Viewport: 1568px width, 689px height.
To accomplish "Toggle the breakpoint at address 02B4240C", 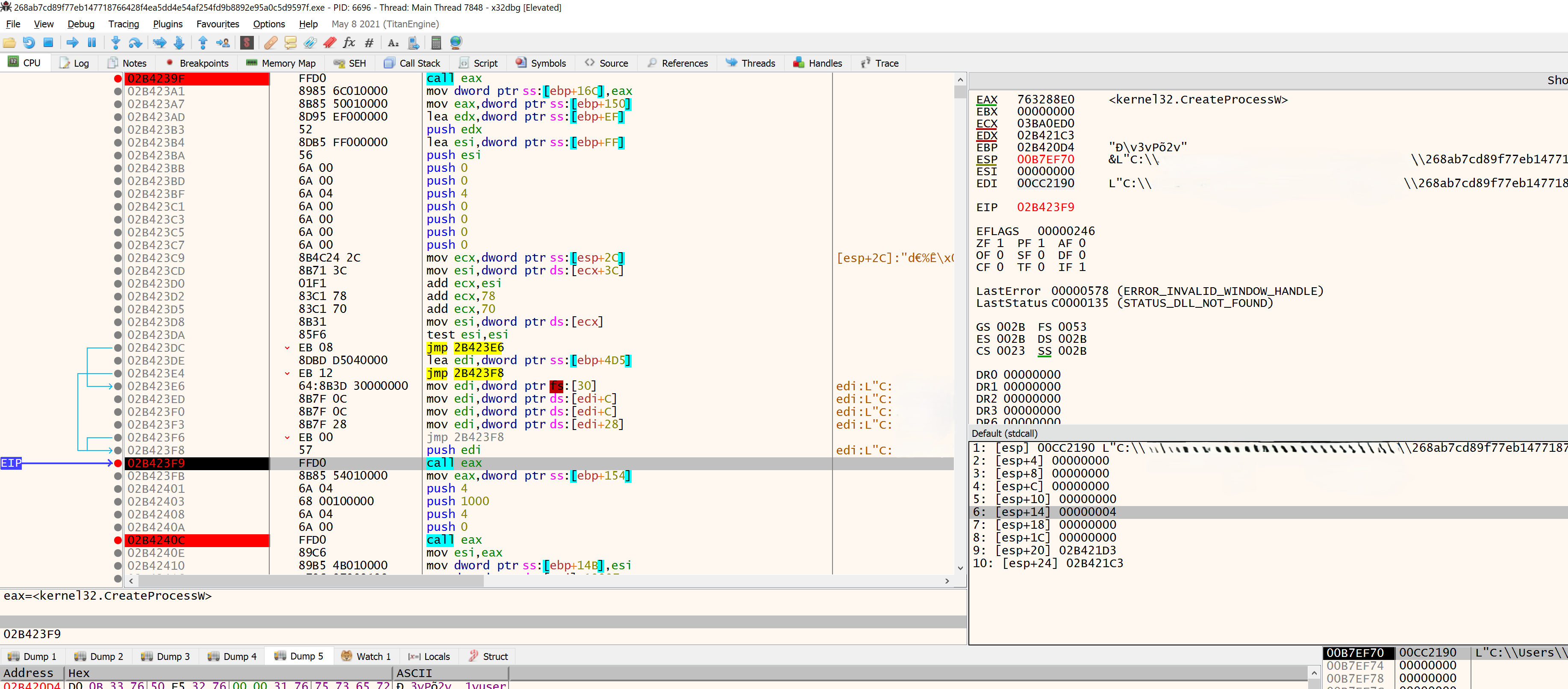I will [118, 540].
